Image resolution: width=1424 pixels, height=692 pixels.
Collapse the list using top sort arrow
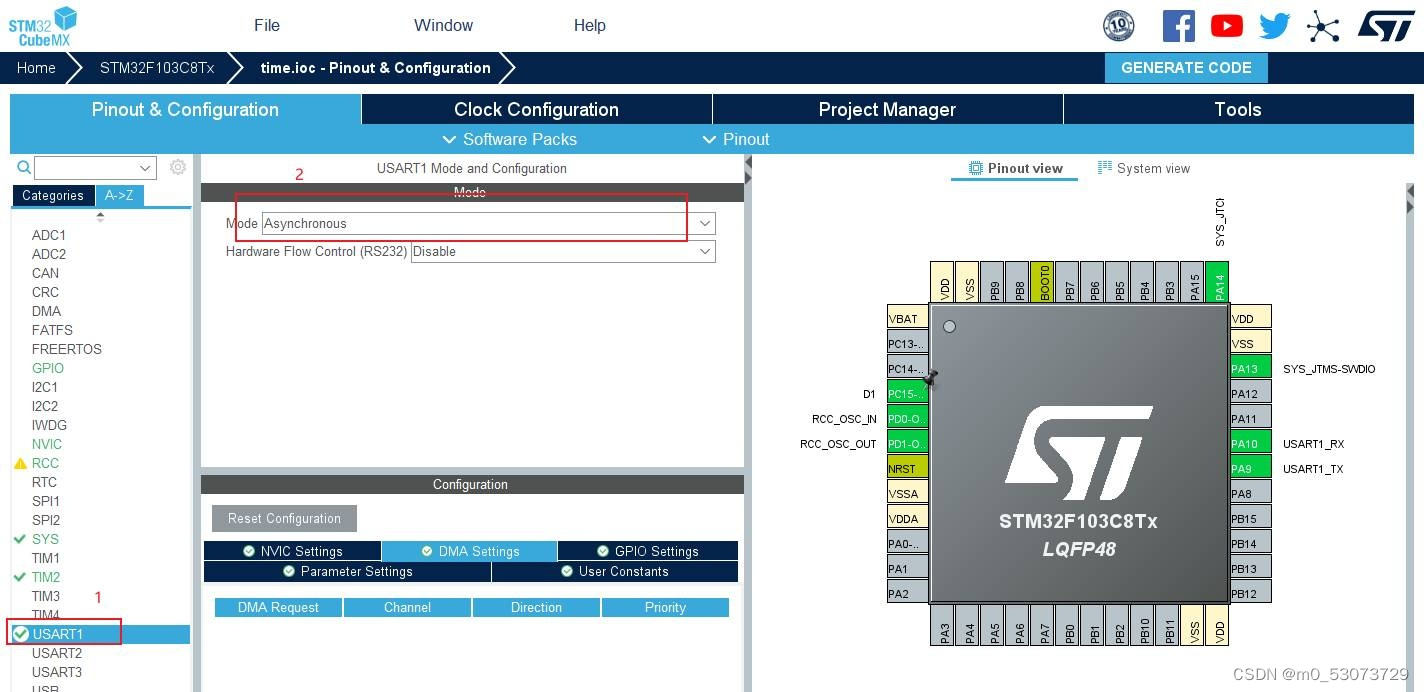[x=100, y=216]
